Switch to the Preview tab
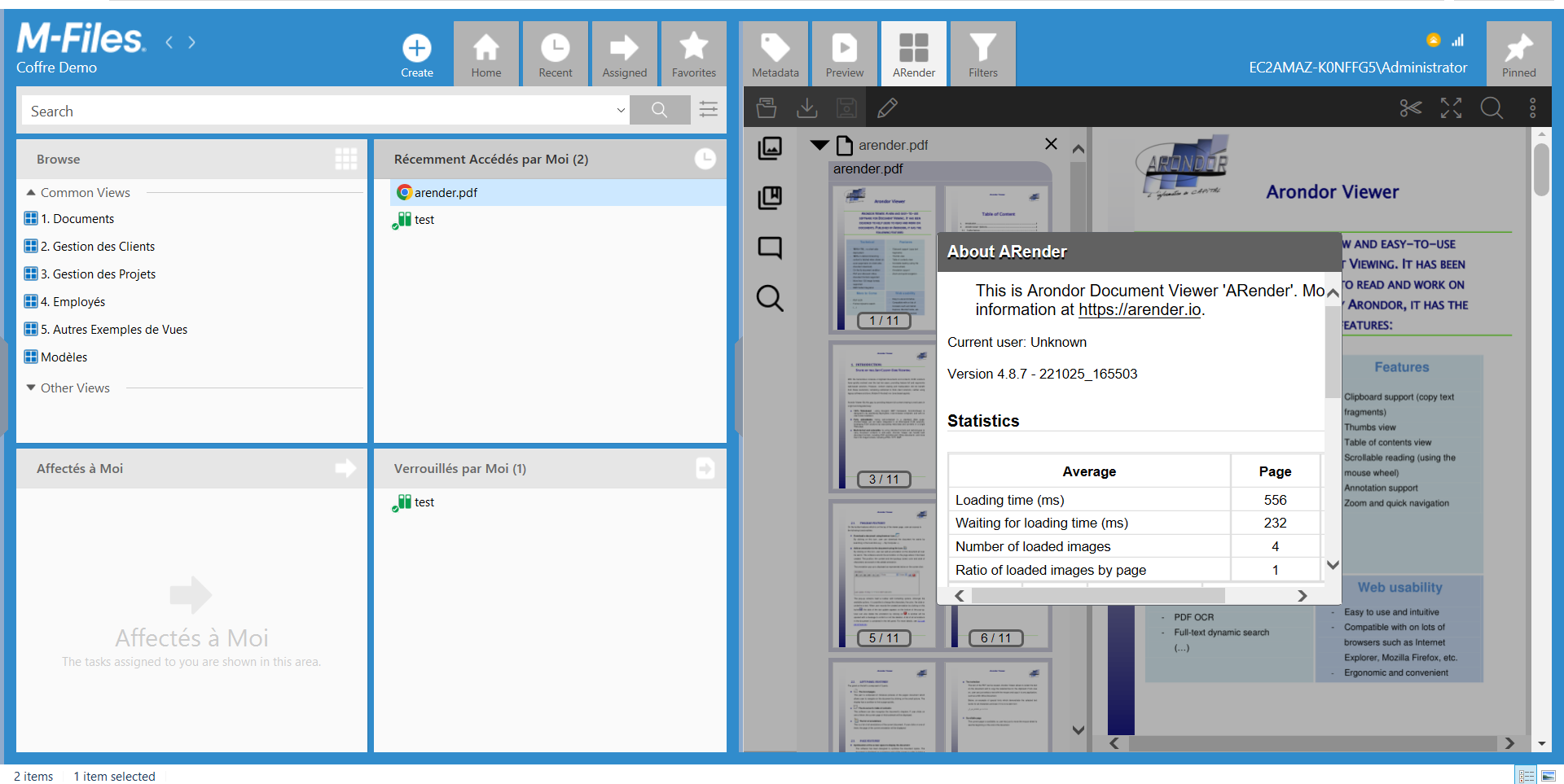Viewport: 1564px width, 784px height. click(x=845, y=54)
